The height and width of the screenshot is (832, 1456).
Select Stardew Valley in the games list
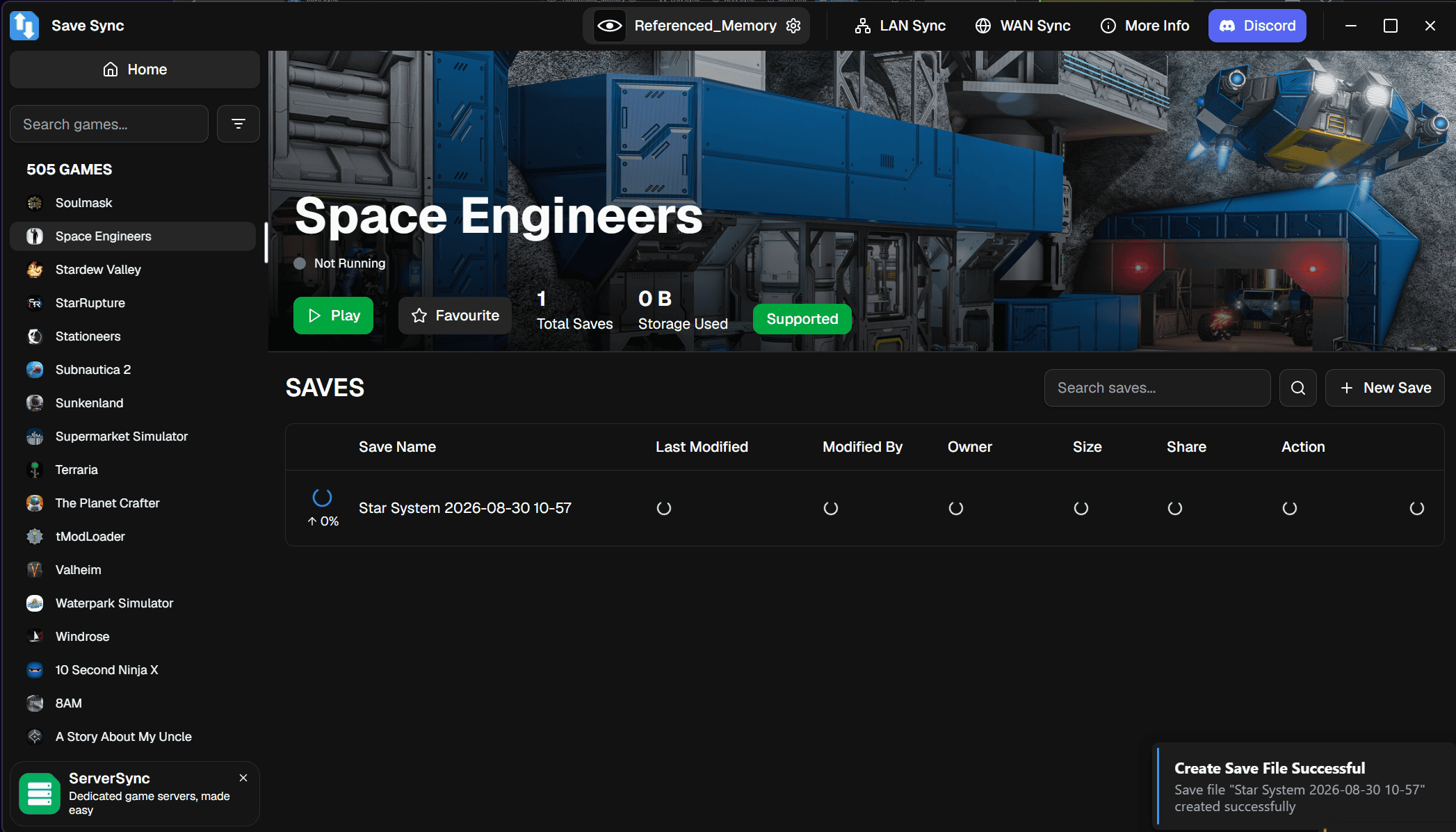pos(133,270)
